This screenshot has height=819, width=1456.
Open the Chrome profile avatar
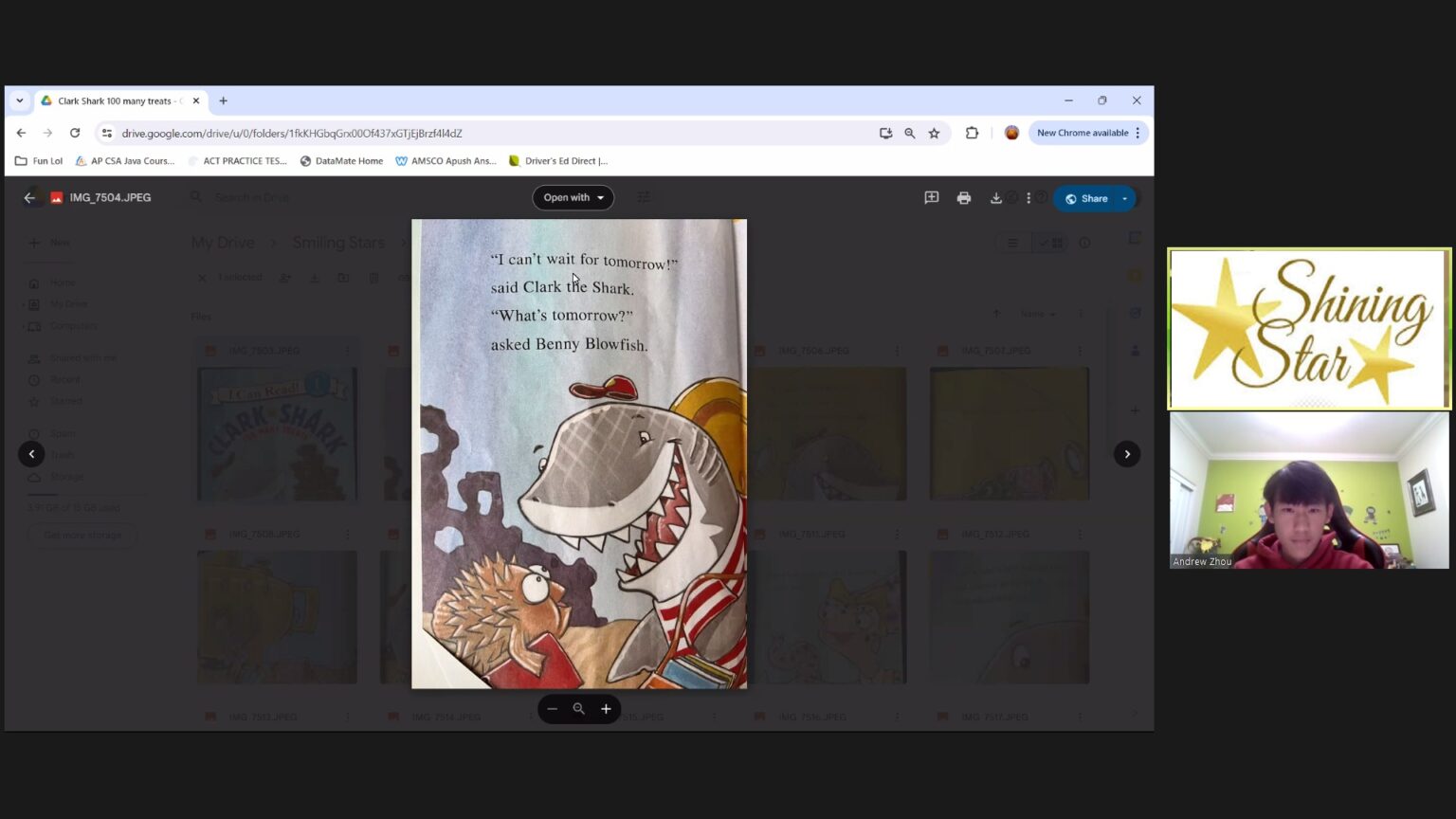(x=1011, y=134)
